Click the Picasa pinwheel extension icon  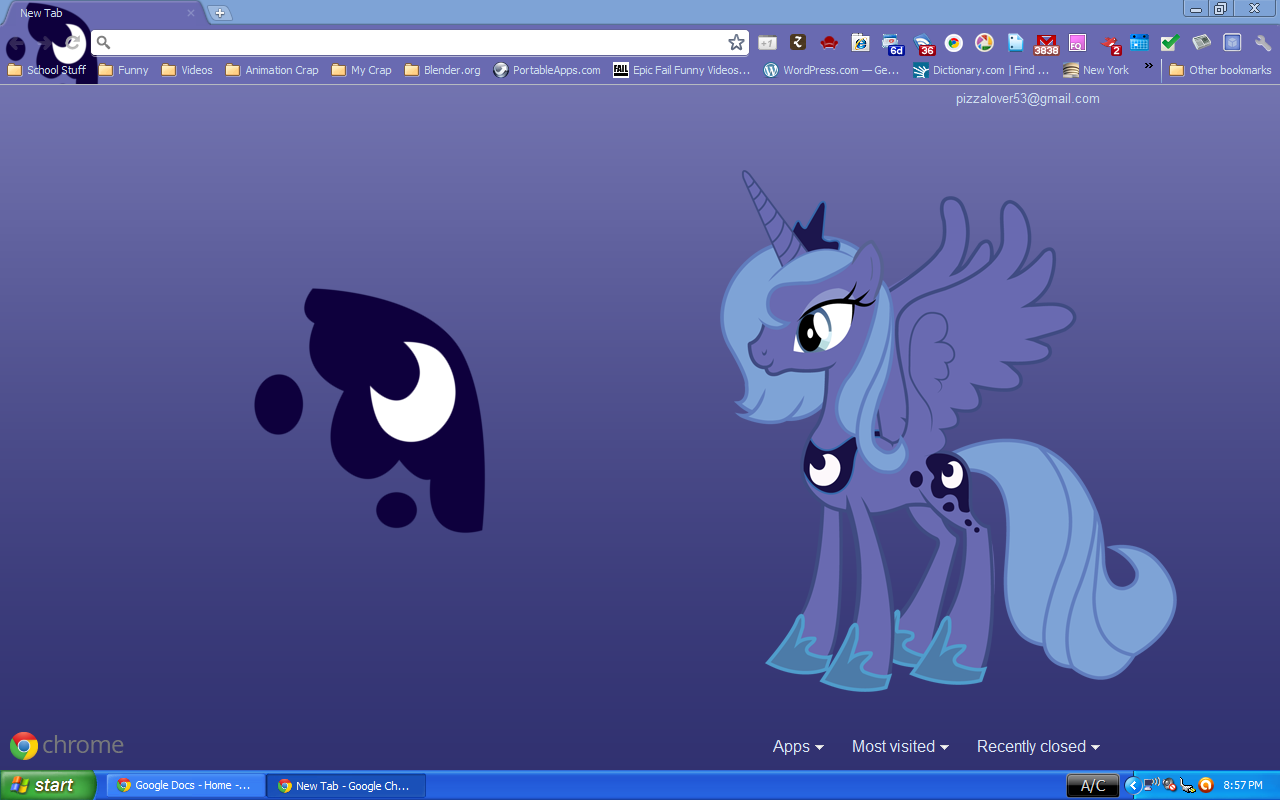(x=985, y=42)
